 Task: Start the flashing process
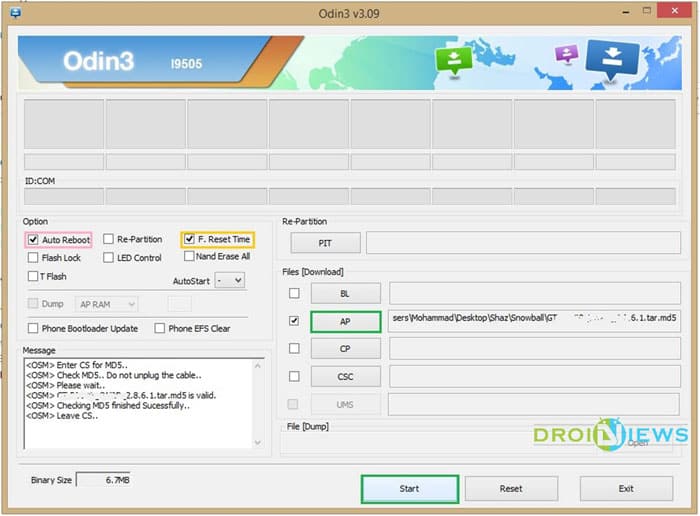(x=410, y=489)
